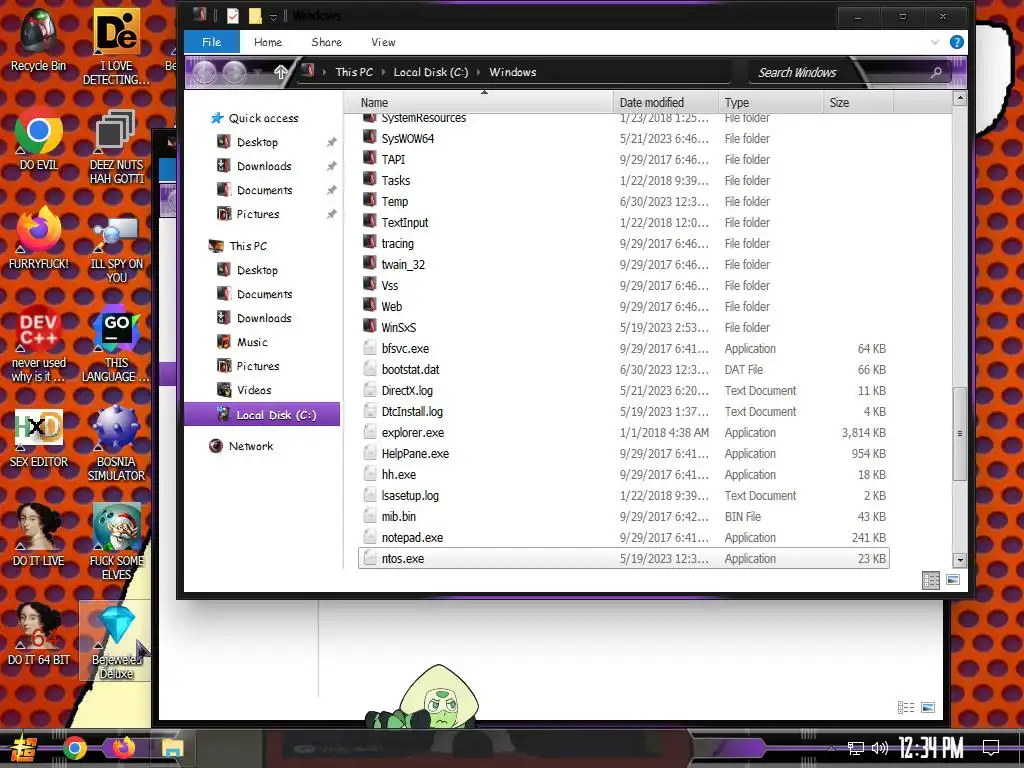Screen dimensions: 1024x768
Task: Sort by the Size column header
Action: pyautogui.click(x=858, y=103)
